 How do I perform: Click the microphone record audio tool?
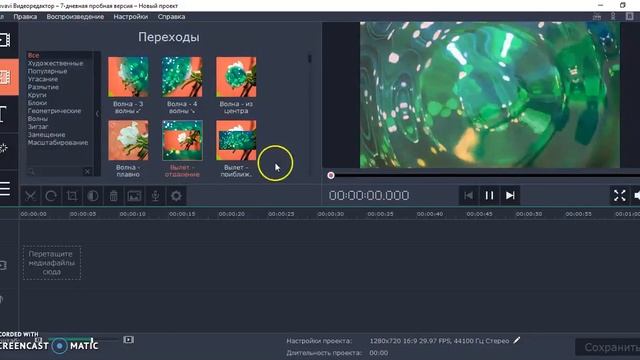[x=155, y=196]
